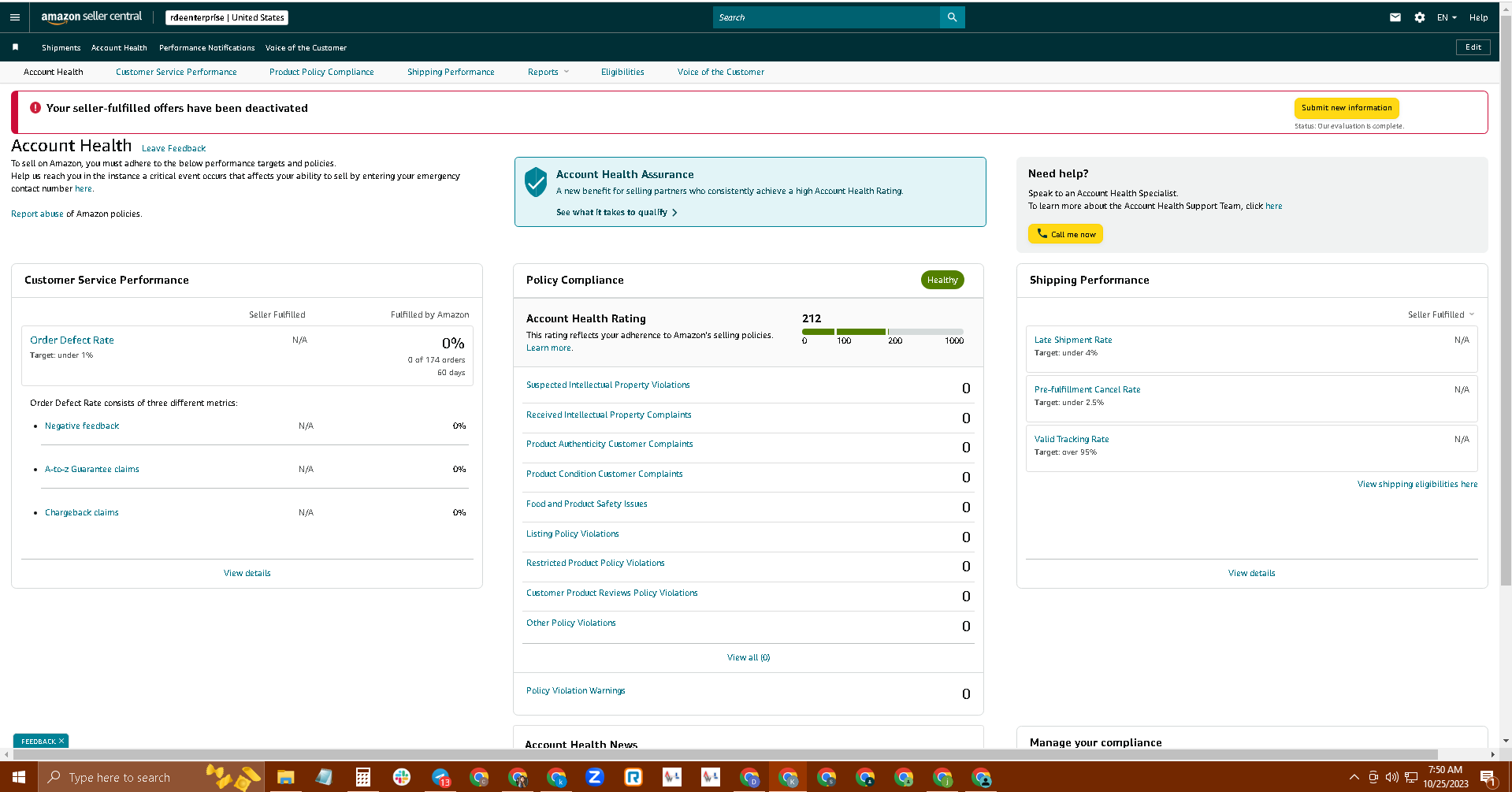Open Late Shipment Rate metric

coord(1073,340)
